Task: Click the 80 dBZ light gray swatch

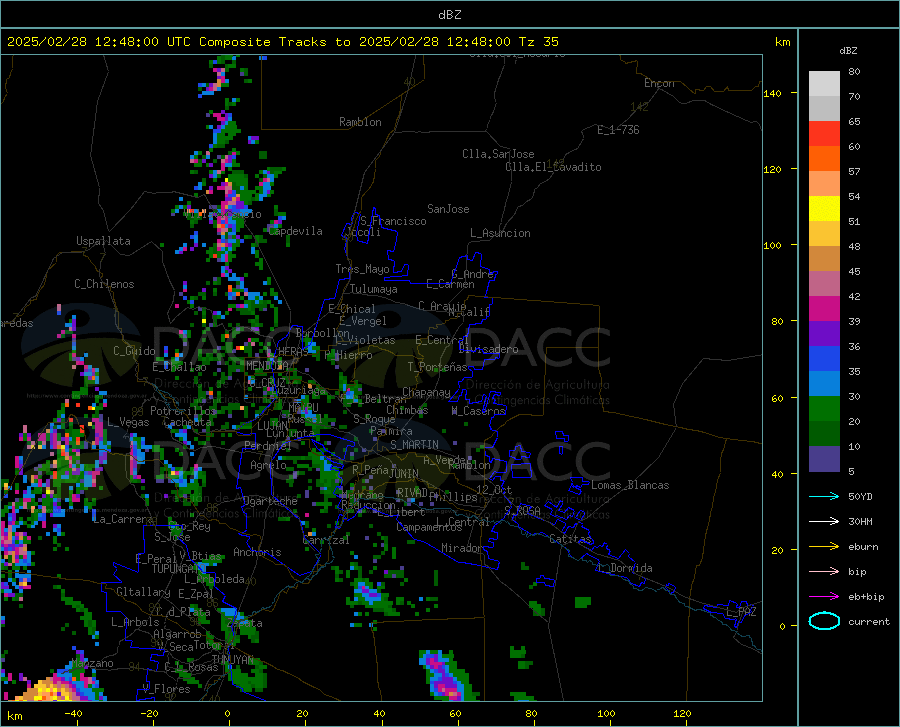Action: pyautogui.click(x=824, y=84)
